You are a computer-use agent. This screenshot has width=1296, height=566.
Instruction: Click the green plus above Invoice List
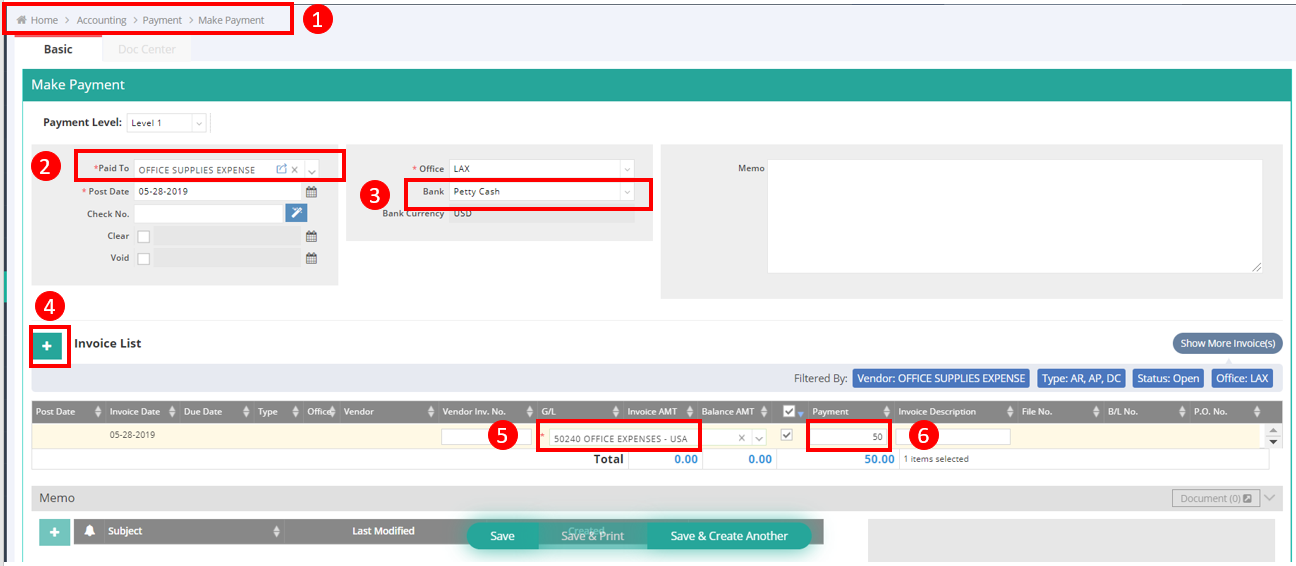point(47,345)
